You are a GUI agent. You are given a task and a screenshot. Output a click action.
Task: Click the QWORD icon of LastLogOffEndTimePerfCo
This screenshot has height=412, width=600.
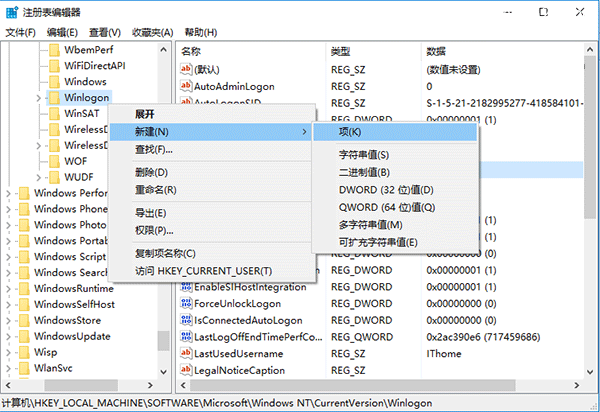pyautogui.click(x=186, y=337)
